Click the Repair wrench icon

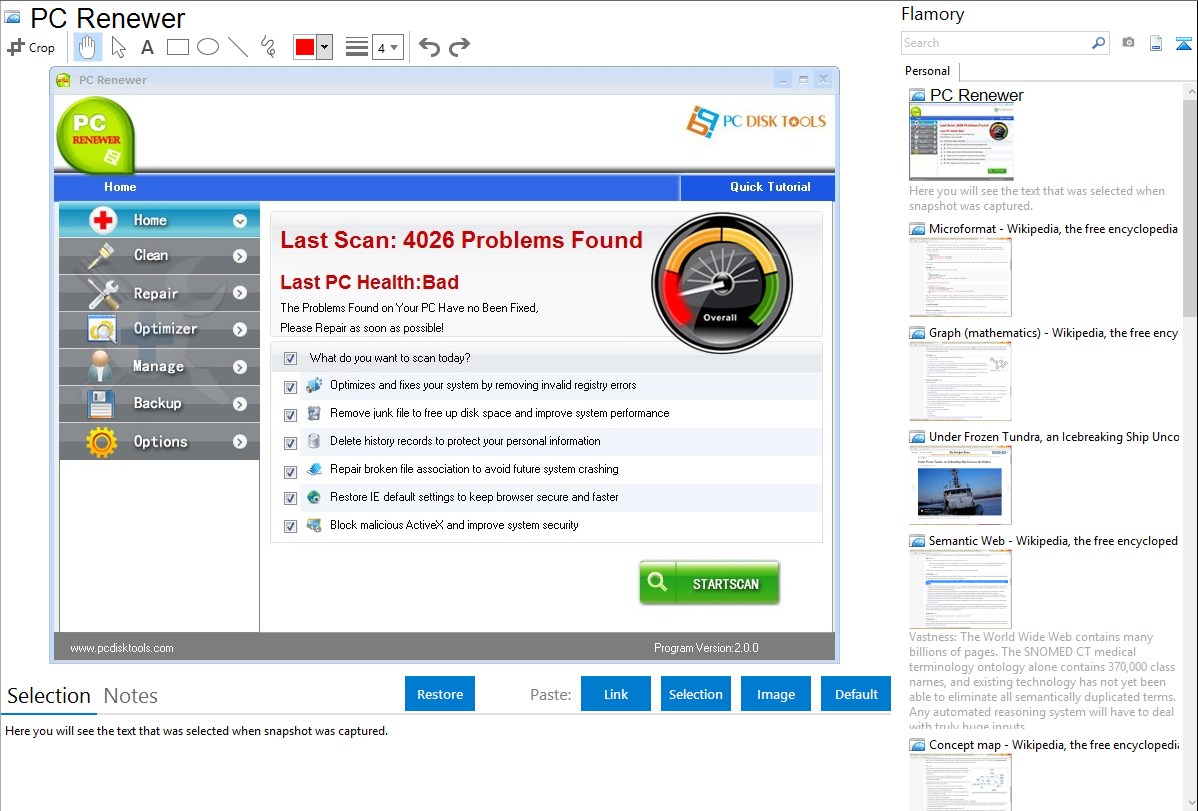(x=102, y=293)
